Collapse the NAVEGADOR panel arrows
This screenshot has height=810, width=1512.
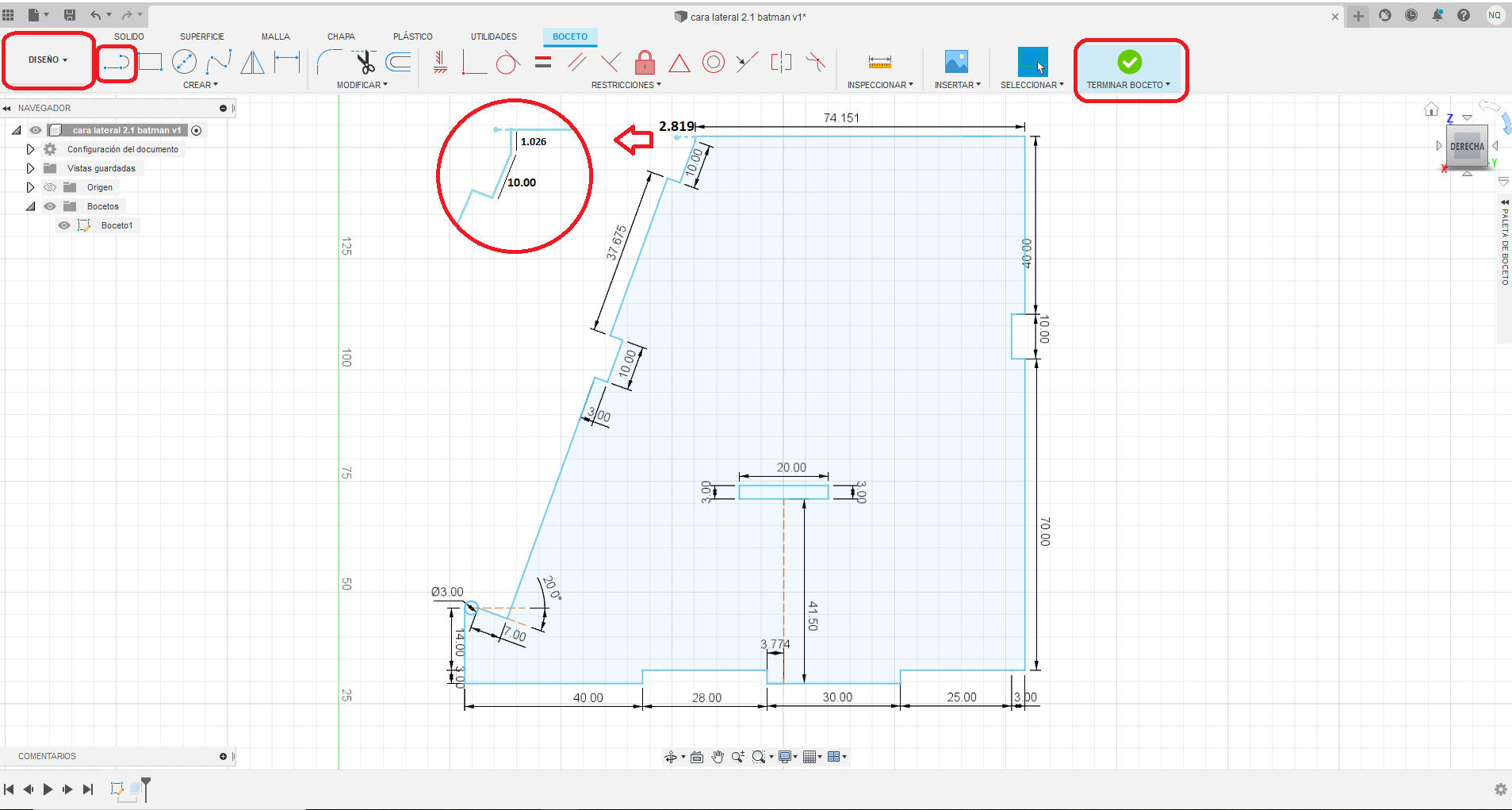[x=6, y=109]
